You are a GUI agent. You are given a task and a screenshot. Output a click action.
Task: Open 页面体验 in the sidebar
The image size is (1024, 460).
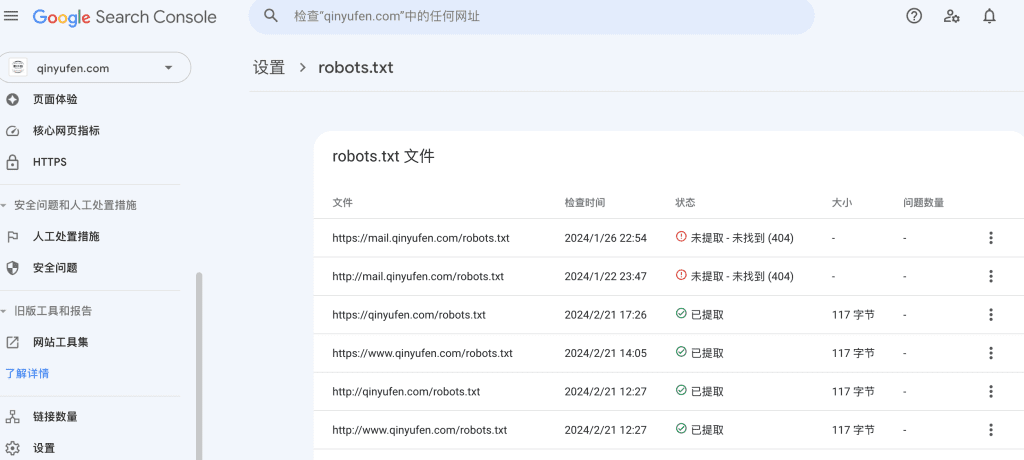(55, 99)
